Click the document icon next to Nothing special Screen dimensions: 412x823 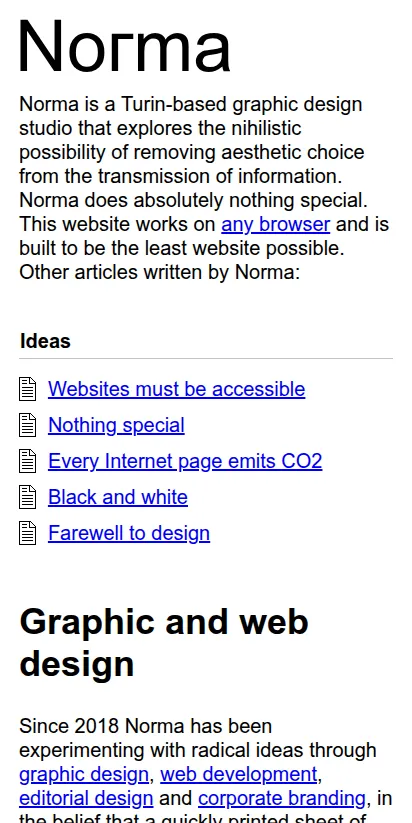tap(28, 425)
